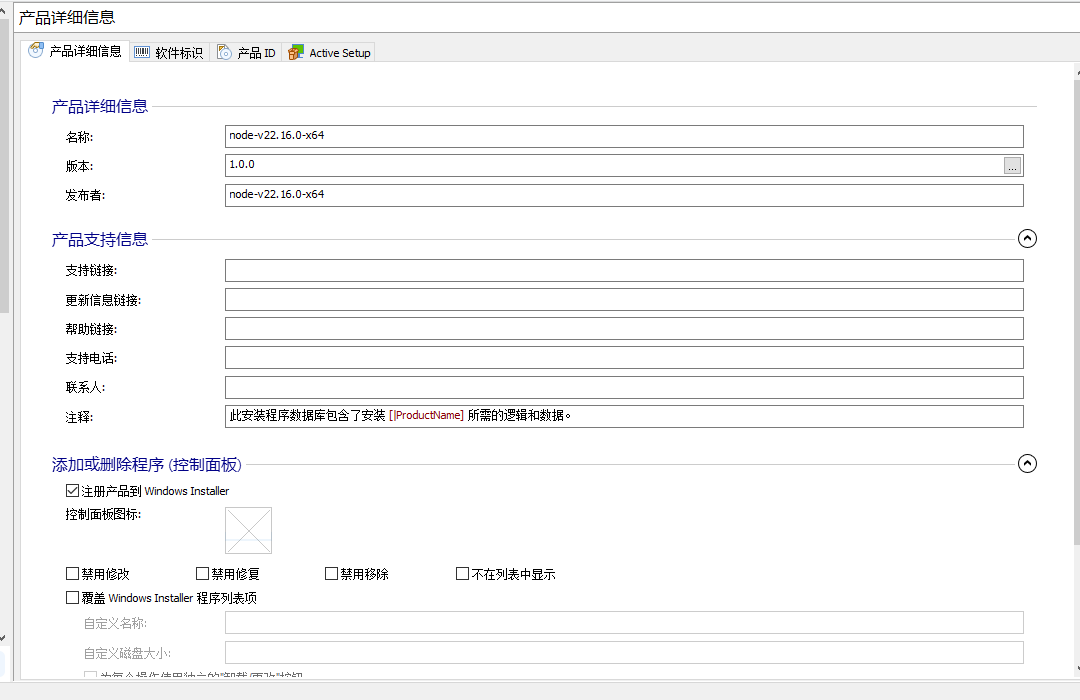
Task: Click the left panel scrollbar
Action: point(4,165)
